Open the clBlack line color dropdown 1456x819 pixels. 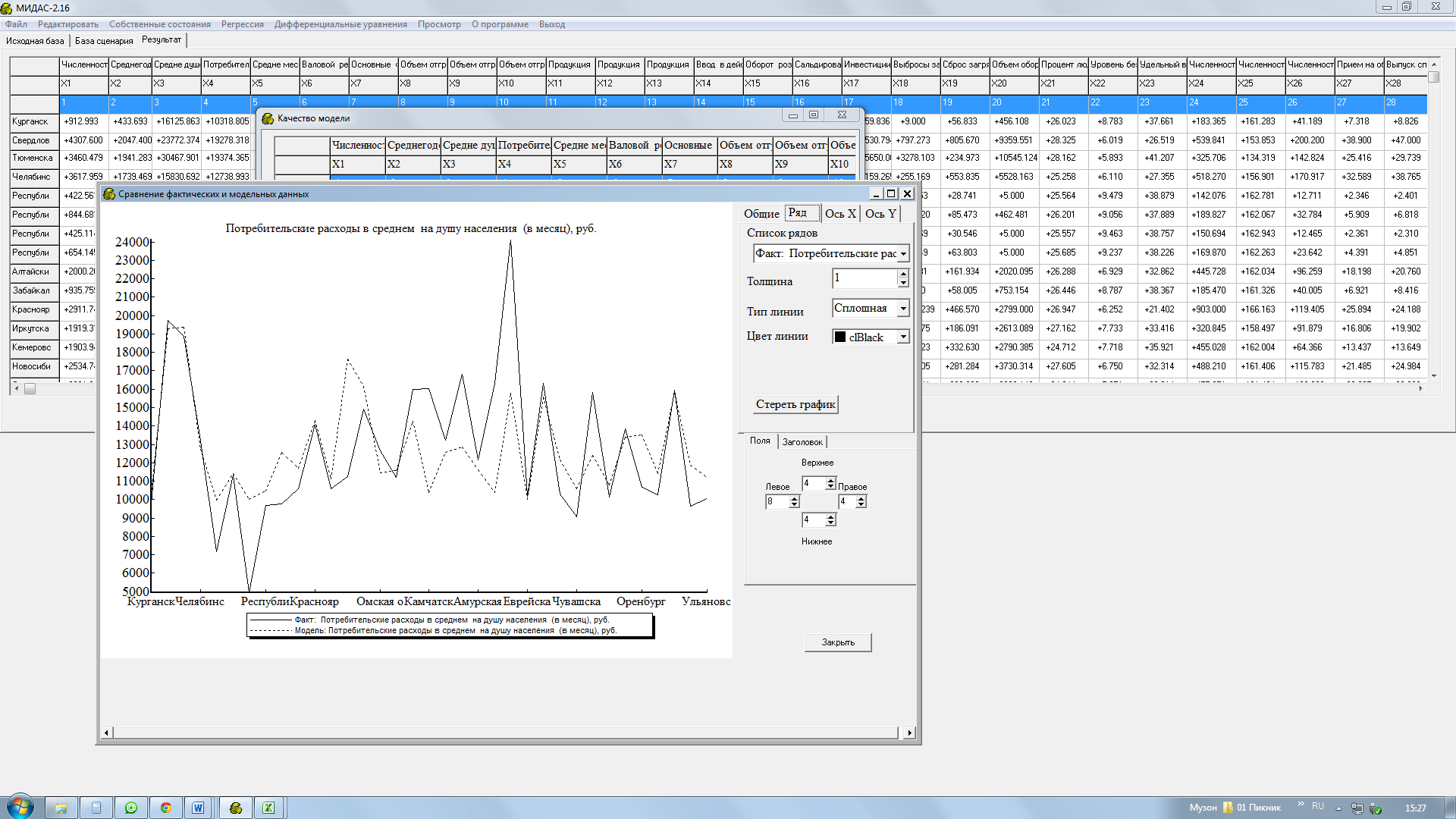(x=903, y=337)
